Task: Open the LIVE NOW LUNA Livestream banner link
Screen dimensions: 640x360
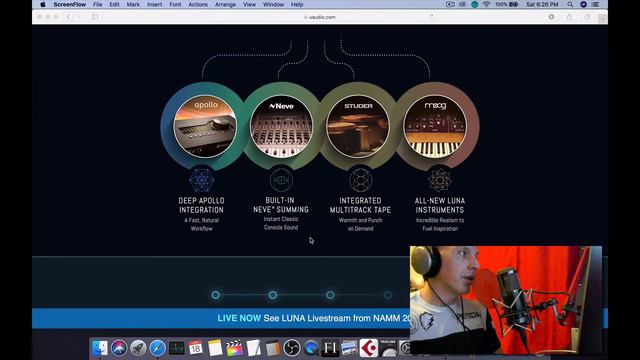Action: [313, 318]
